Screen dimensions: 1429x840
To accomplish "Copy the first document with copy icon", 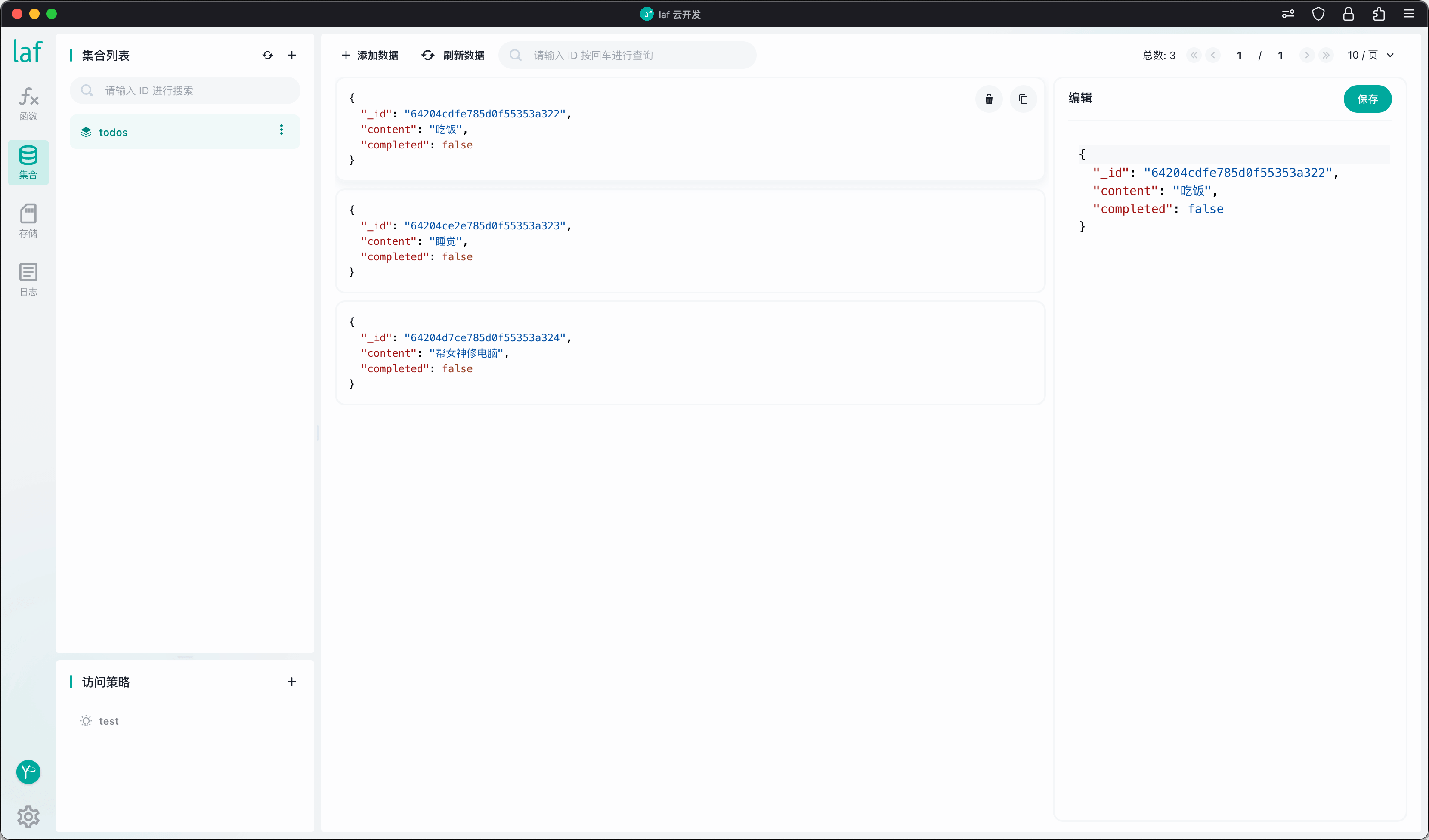I will pos(1023,99).
